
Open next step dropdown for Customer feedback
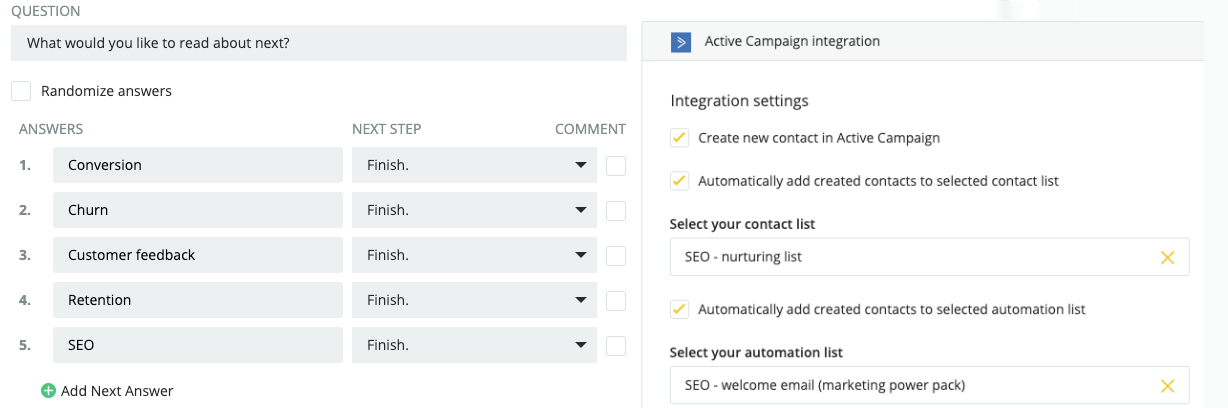(x=474, y=255)
